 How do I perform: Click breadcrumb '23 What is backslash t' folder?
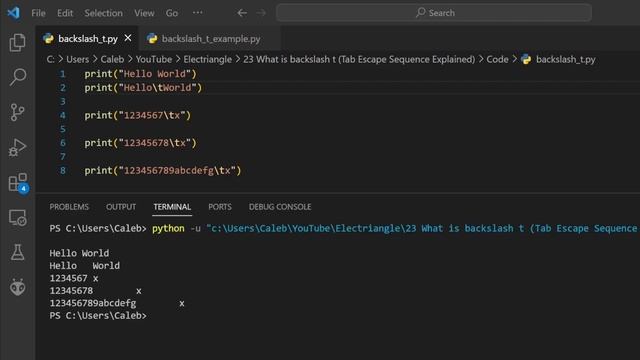(x=359, y=59)
